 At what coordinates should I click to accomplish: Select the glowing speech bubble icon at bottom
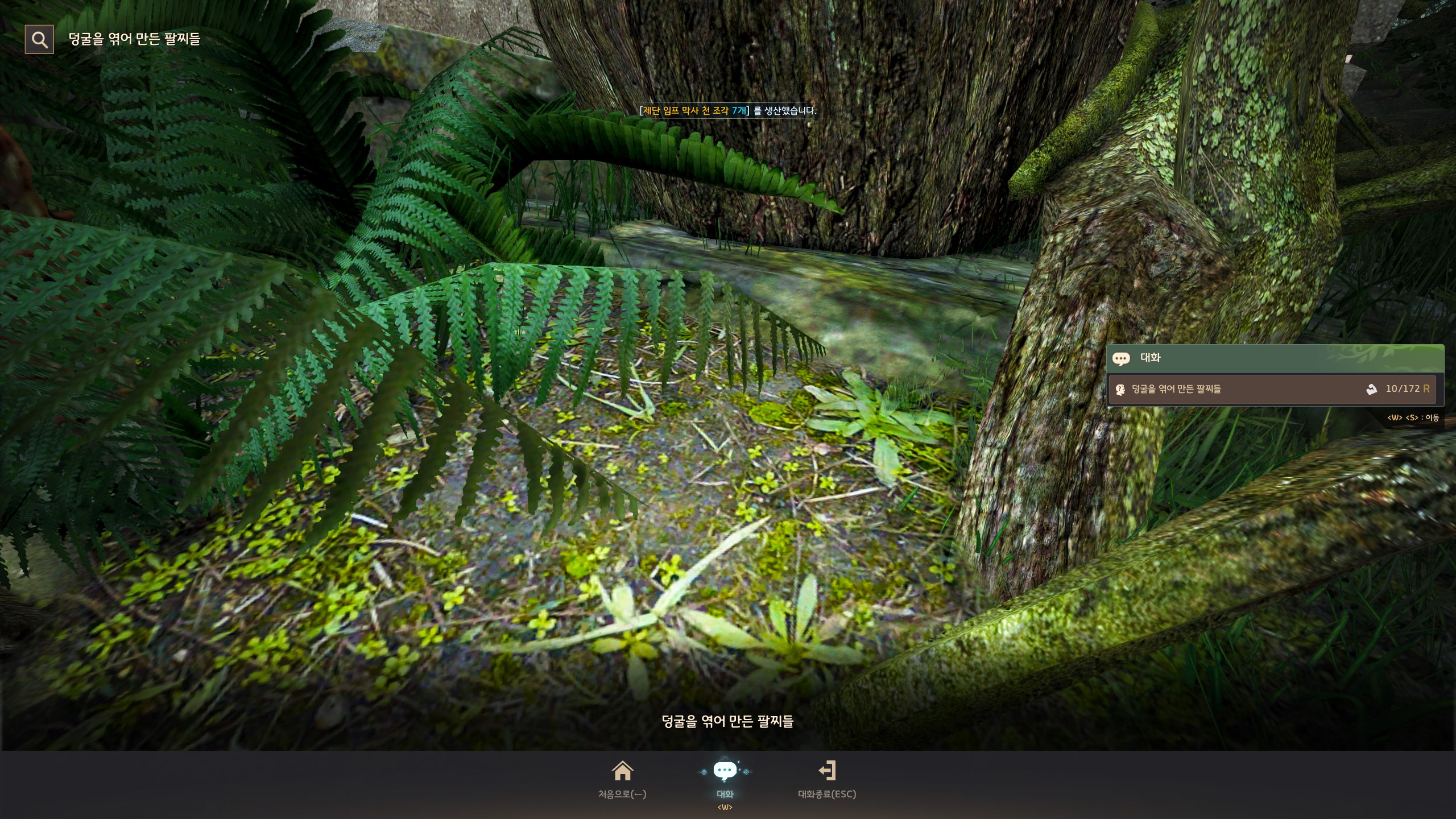(725, 771)
